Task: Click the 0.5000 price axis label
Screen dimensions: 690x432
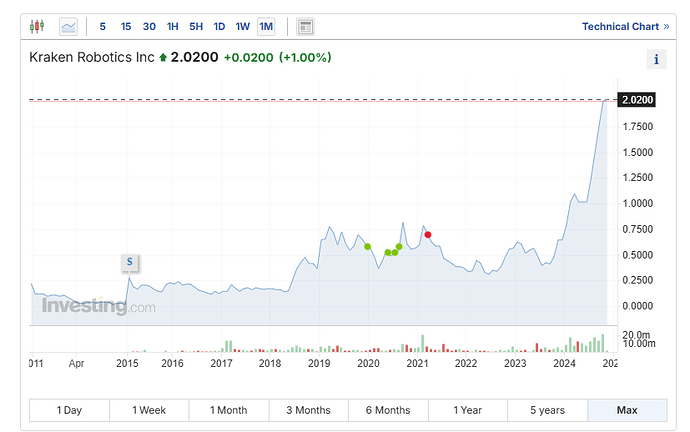Action: point(638,255)
